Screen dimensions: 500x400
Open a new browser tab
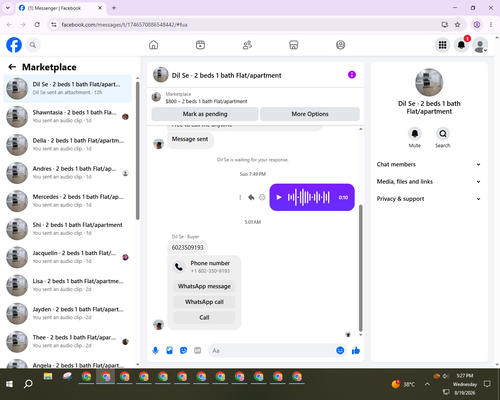(x=114, y=8)
